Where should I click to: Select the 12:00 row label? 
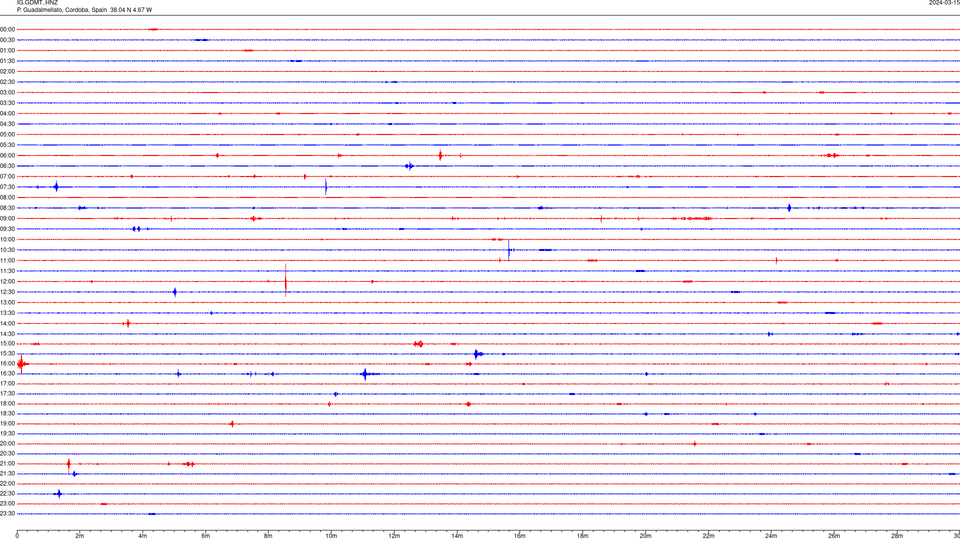click(7, 282)
